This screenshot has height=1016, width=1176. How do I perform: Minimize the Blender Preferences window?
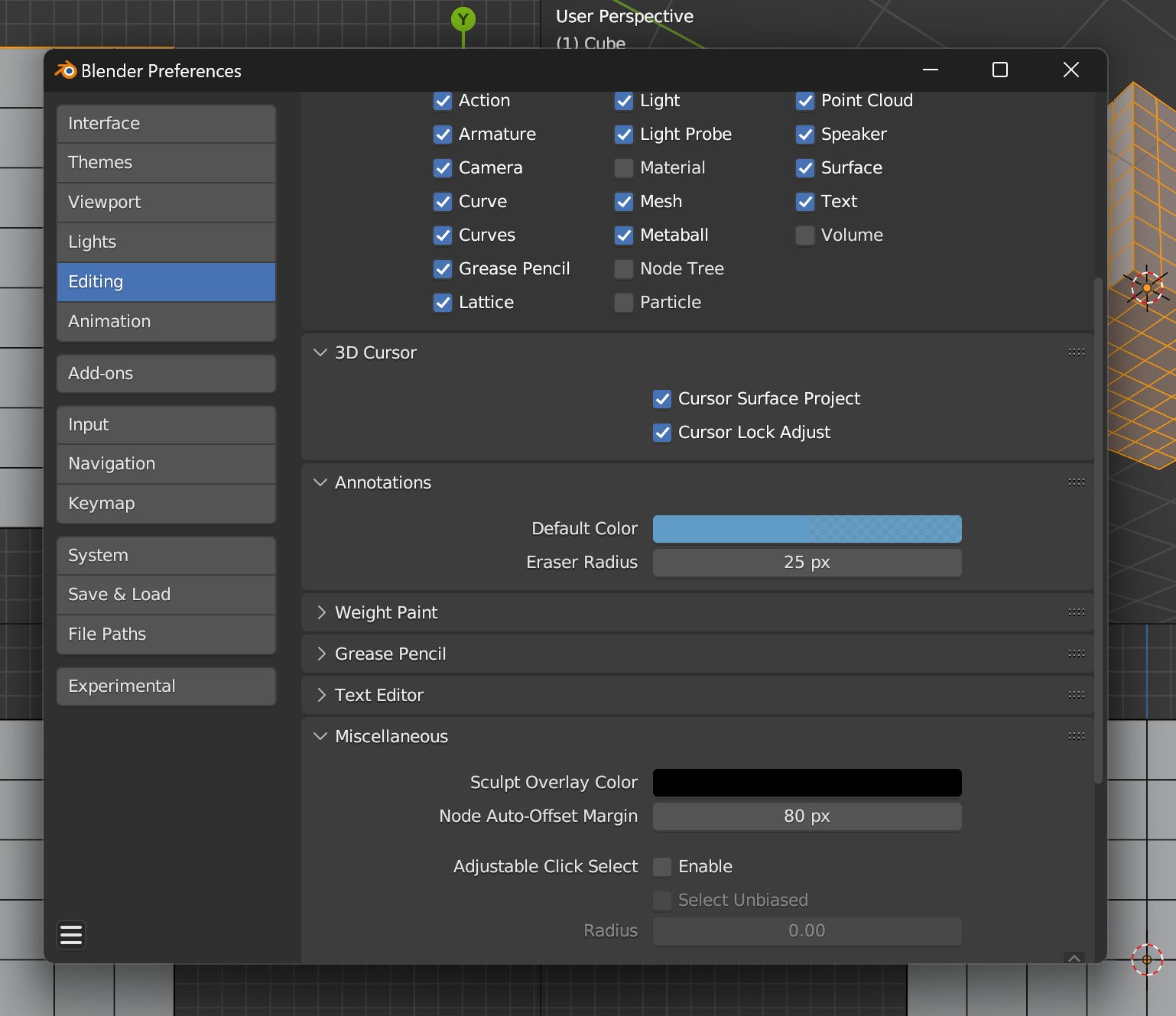point(931,70)
